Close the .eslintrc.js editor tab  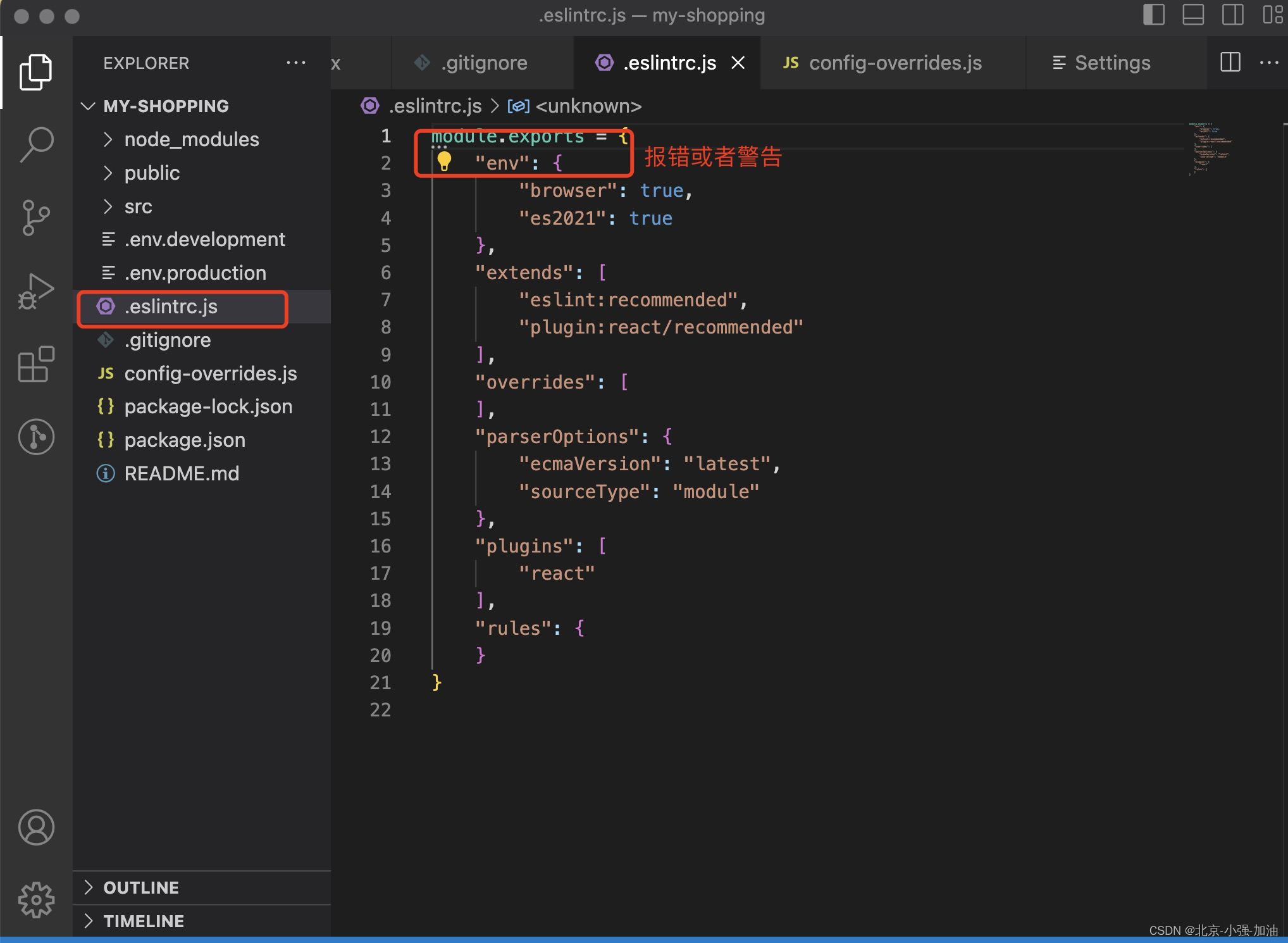point(738,63)
